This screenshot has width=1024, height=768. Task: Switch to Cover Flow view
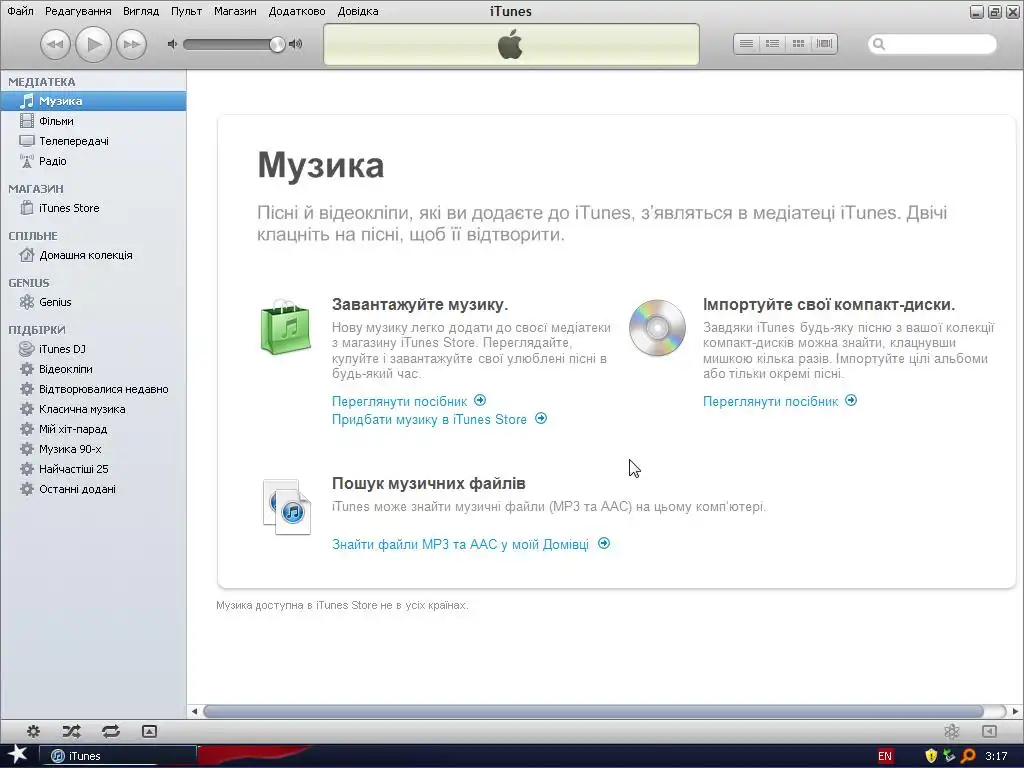pos(824,44)
